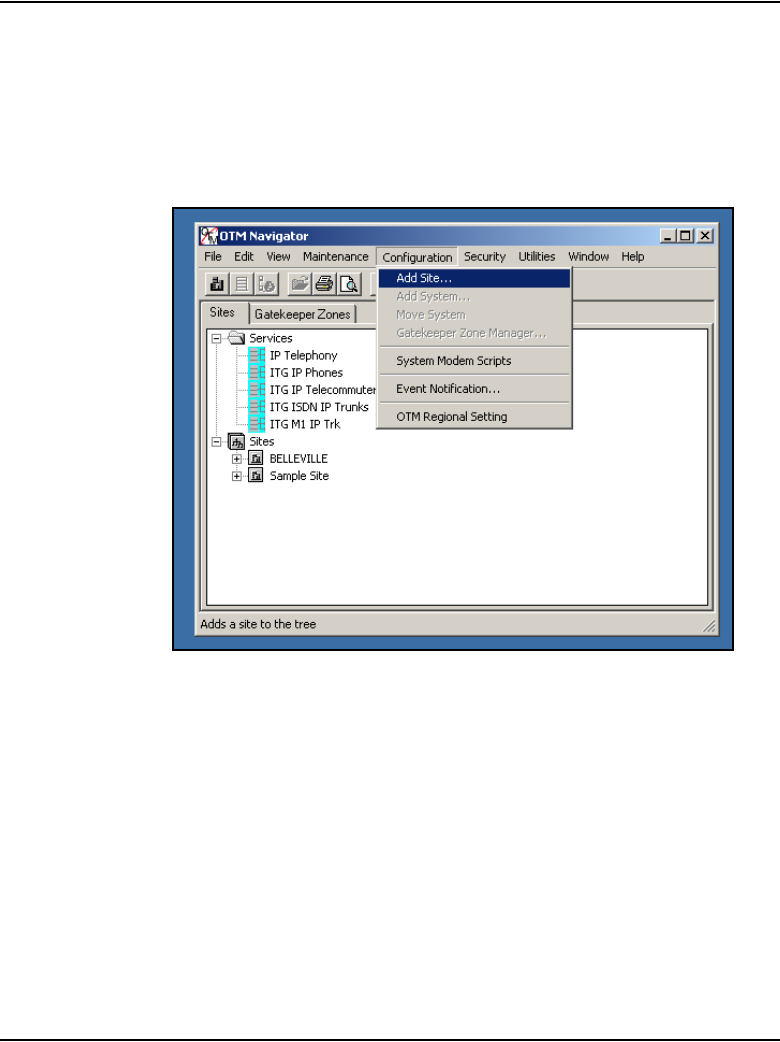This screenshot has height=1042, width=780.
Task: Select ITG M1 IP Trk row
Action: coord(305,424)
